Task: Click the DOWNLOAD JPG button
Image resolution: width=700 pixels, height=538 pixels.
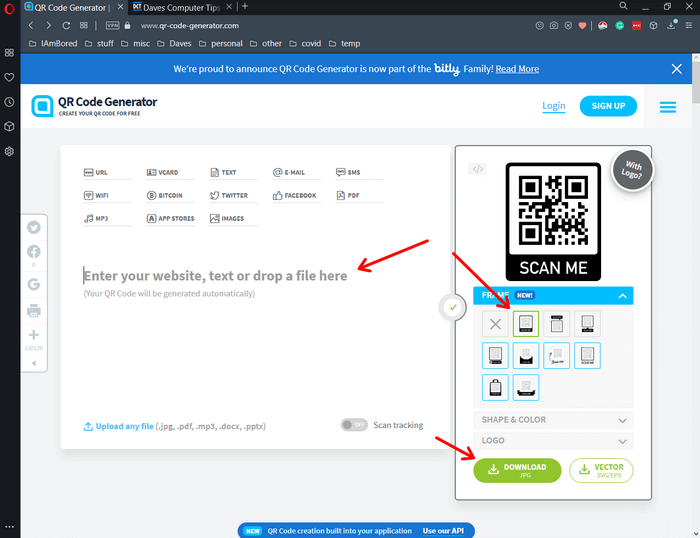Action: tap(517, 471)
